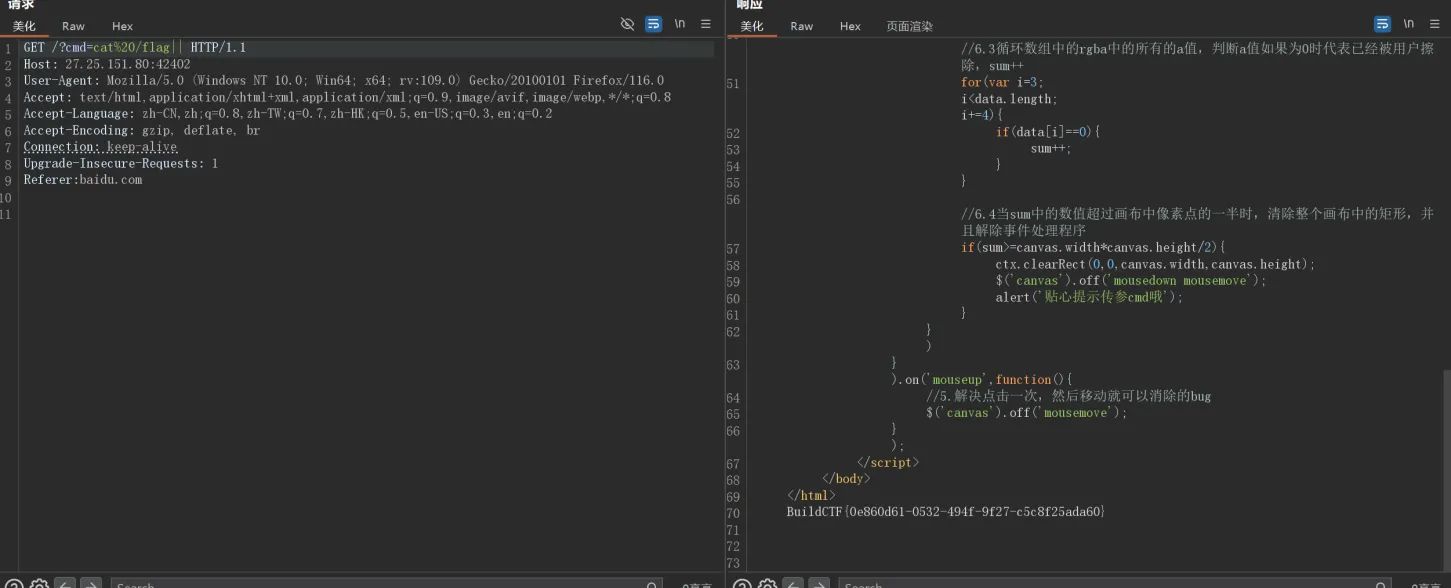The width and height of the screenshot is (1451, 588).
Task: Click the alert('贴心提示传参cmd哦') line
Action: (x=1089, y=297)
